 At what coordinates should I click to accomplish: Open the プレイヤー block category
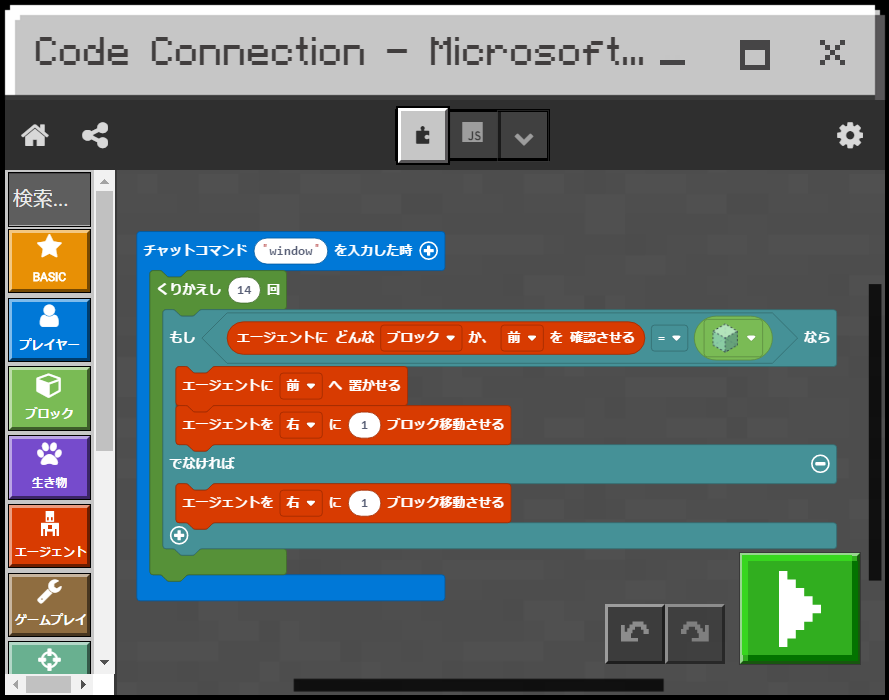49,329
